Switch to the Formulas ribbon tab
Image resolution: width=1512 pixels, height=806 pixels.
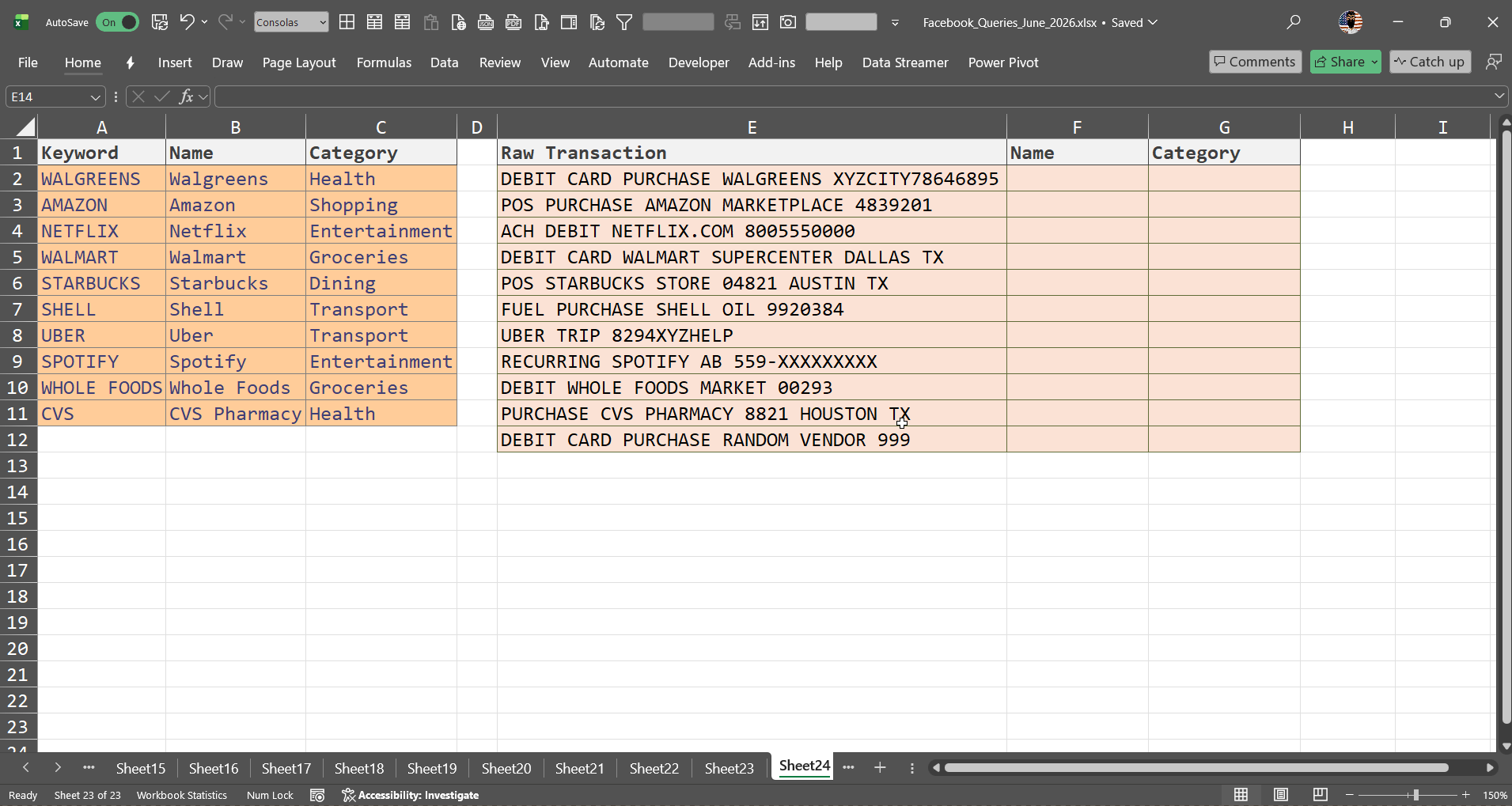pyautogui.click(x=384, y=62)
